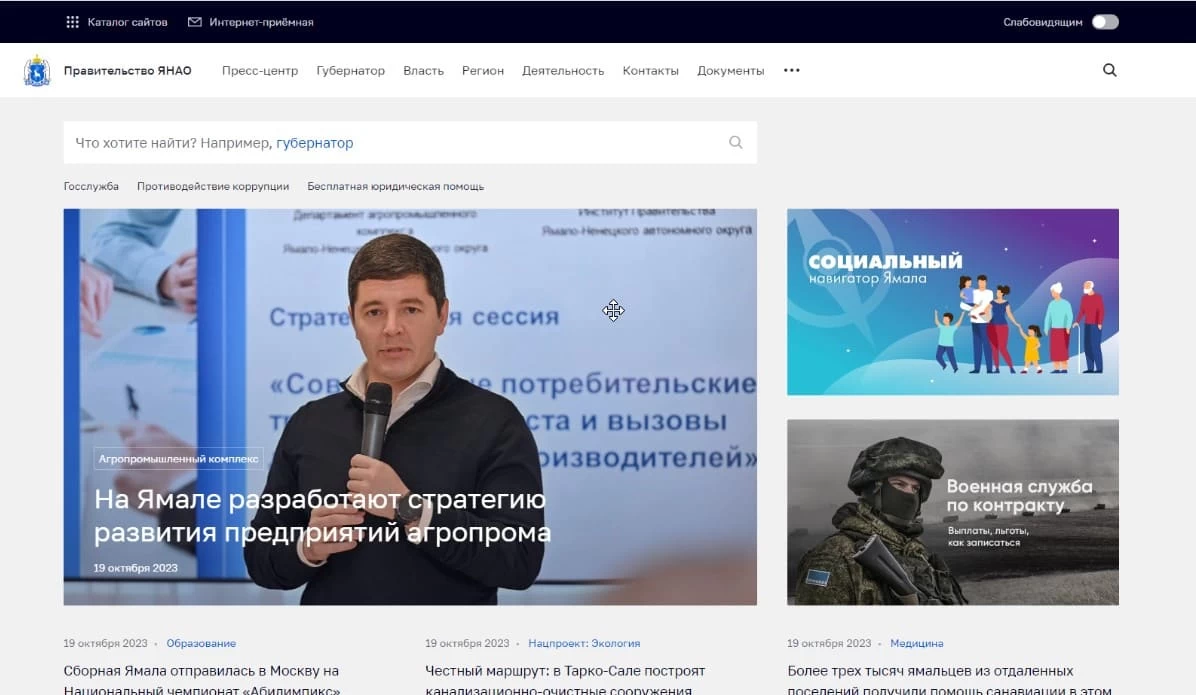The height and width of the screenshot is (695, 1196).
Task: Click inside the site search input field
Action: pyautogui.click(x=400, y=142)
